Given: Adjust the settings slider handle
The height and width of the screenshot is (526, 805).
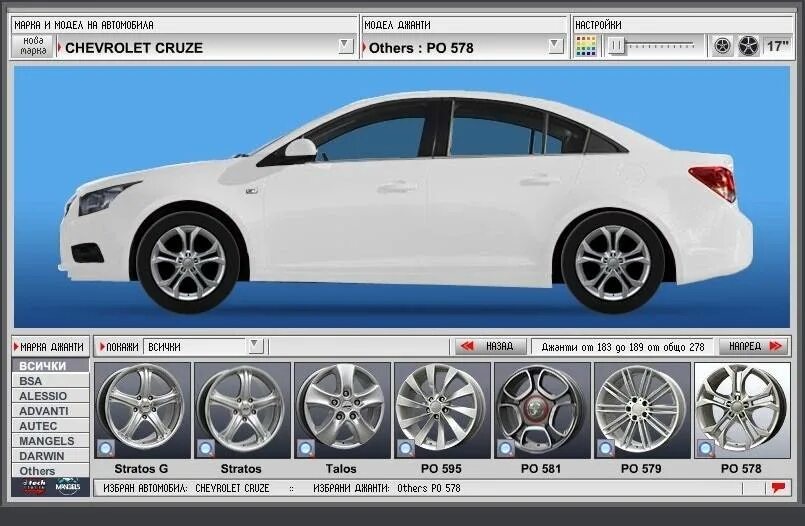Looking at the screenshot, I should (616, 46).
